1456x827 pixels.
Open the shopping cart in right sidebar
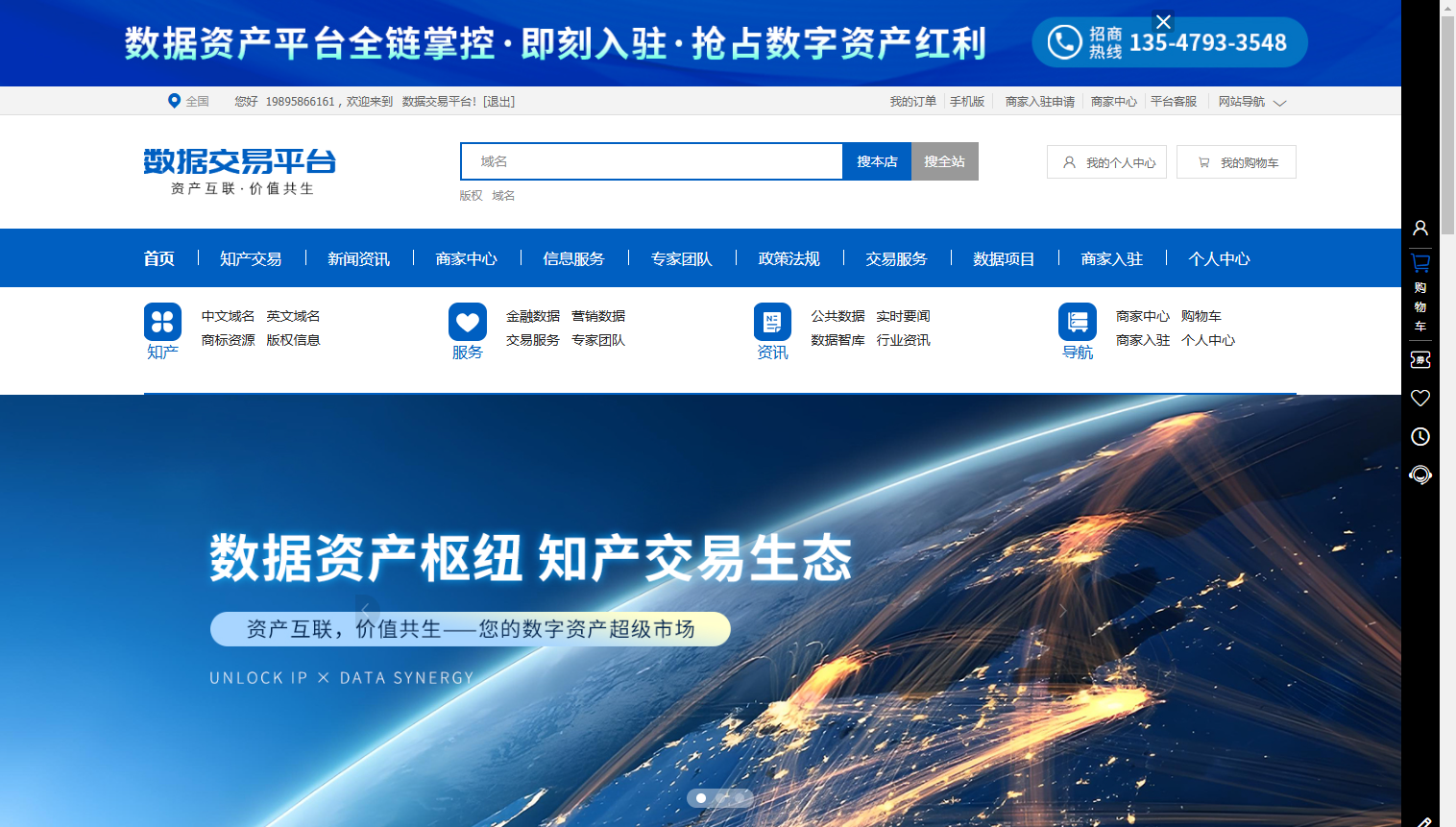(1420, 293)
